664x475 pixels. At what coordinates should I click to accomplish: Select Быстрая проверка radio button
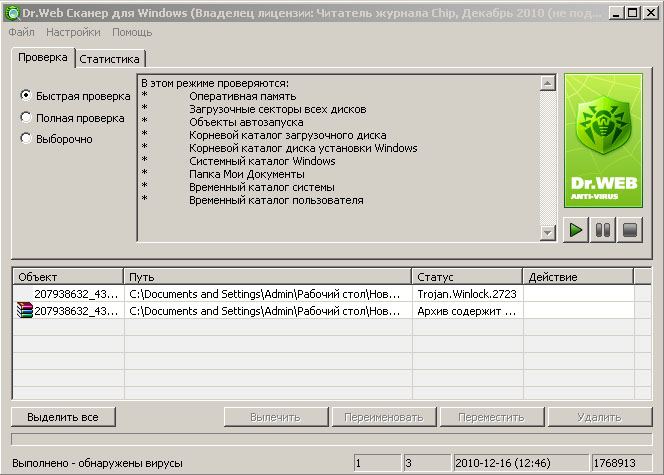[x=26, y=96]
